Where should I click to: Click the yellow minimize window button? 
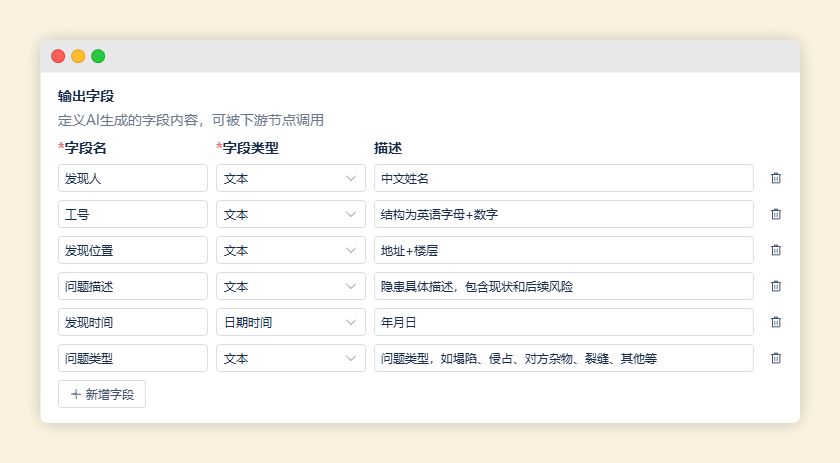78,56
